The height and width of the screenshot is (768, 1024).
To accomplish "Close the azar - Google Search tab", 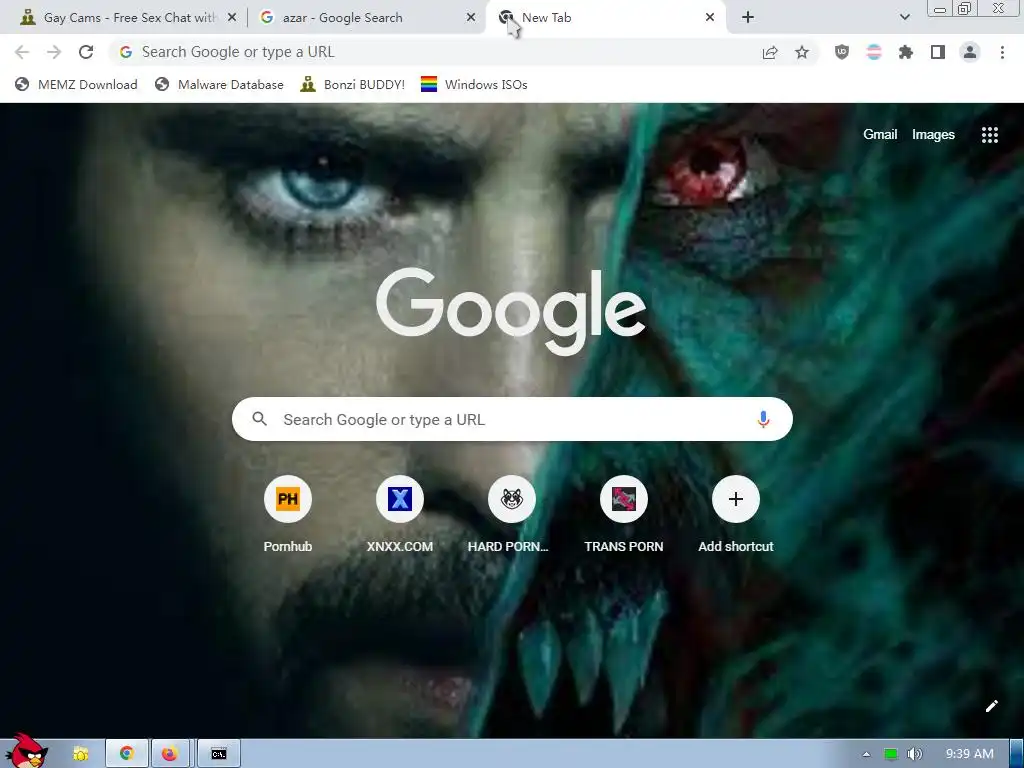I will click(470, 18).
